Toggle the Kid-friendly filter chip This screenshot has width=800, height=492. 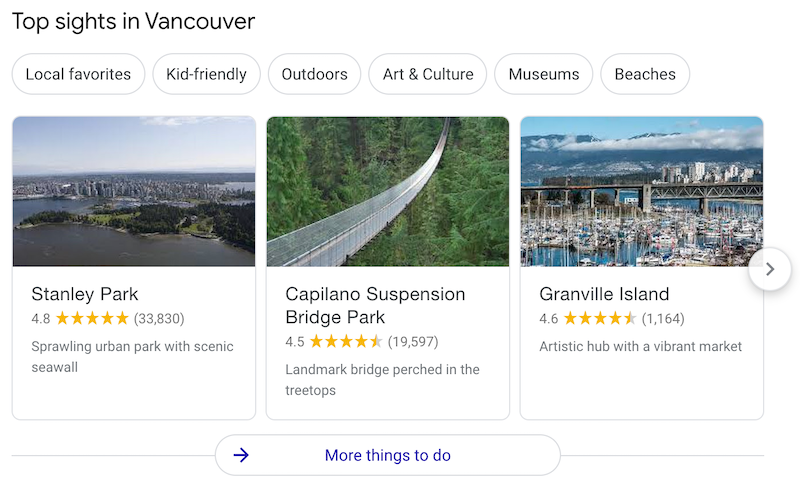[x=206, y=74]
